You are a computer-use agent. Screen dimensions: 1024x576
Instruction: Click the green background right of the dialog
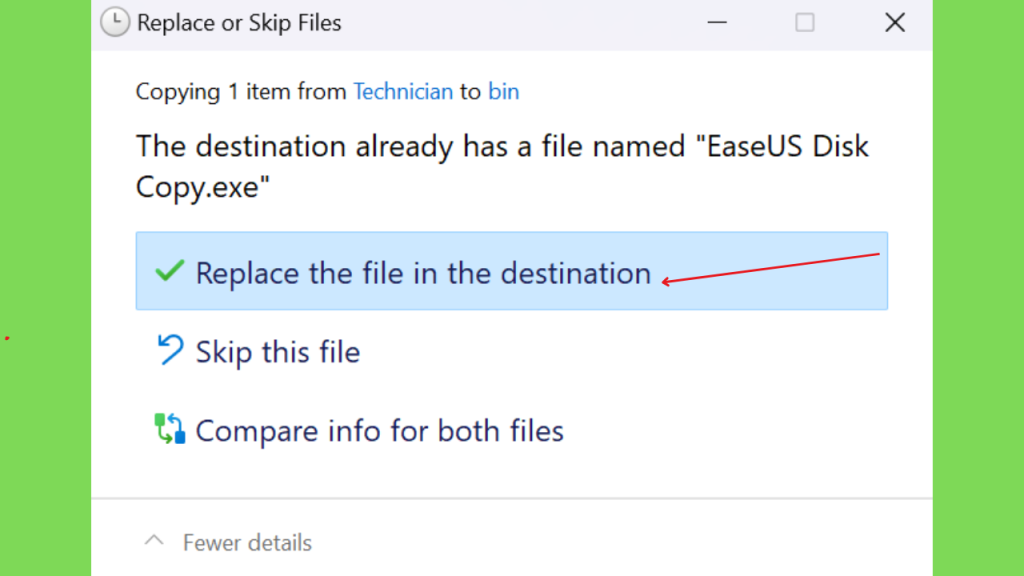978,288
